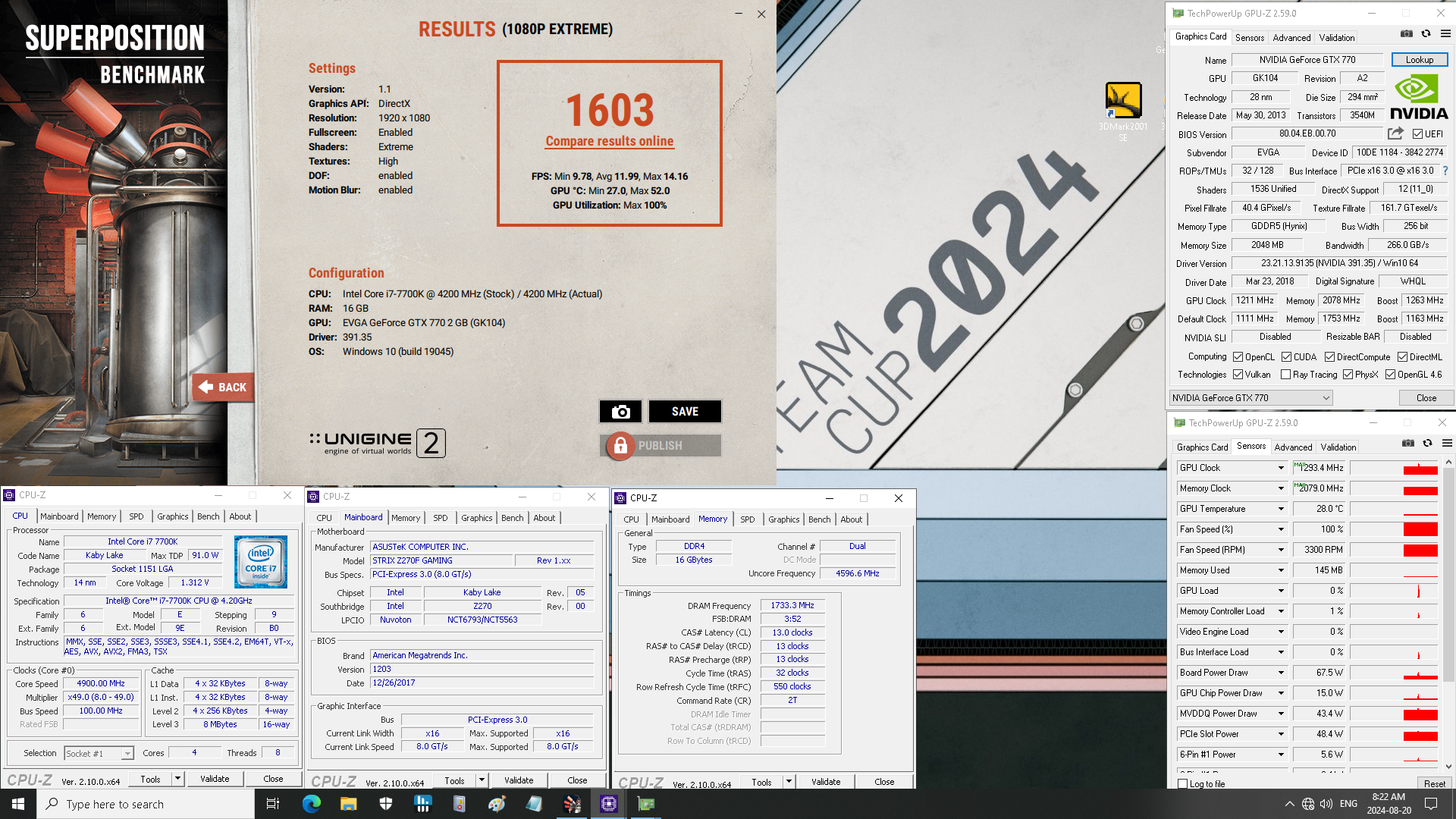
Task: Open the Windows Start menu
Action: coord(18,804)
